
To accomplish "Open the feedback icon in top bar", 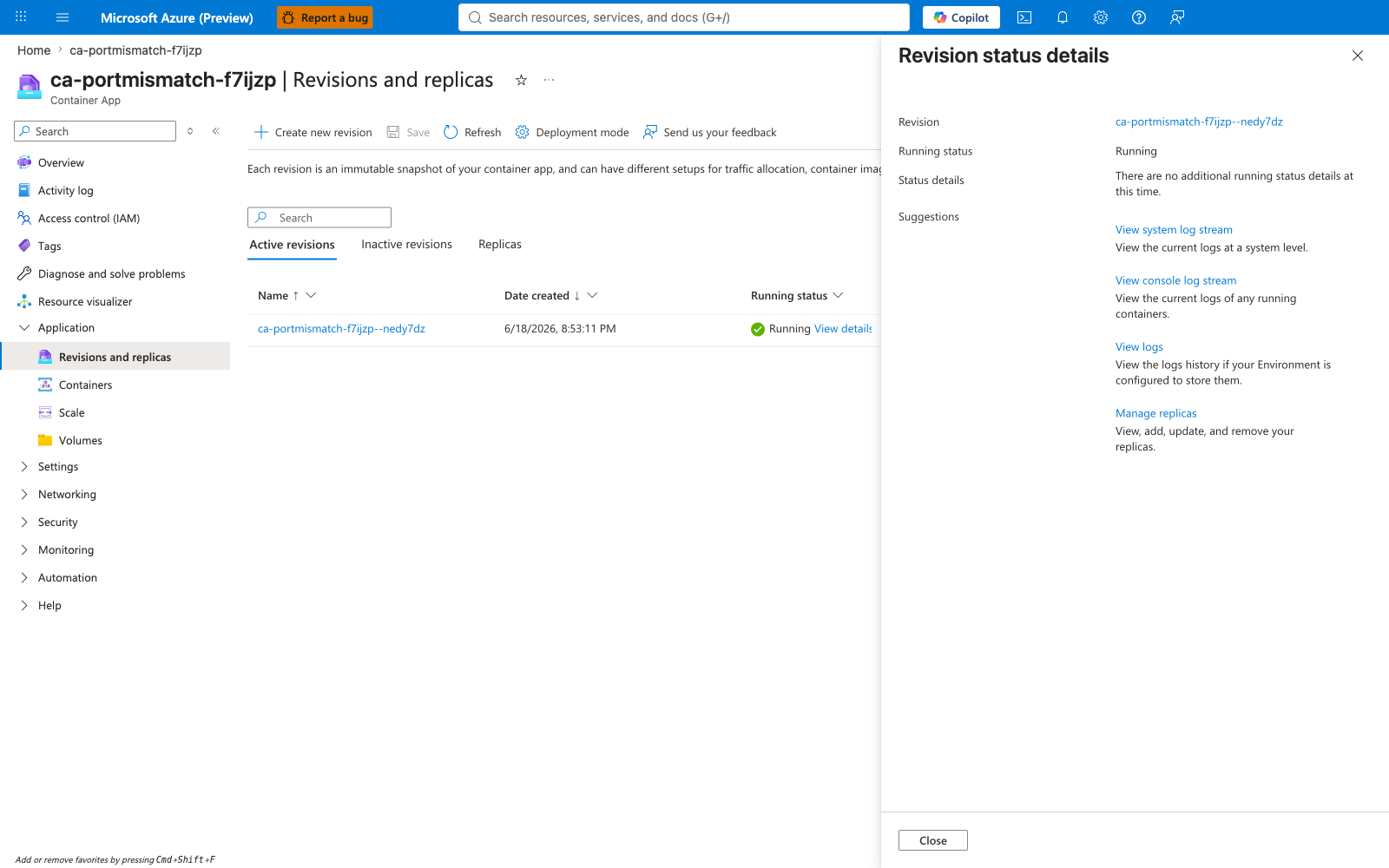I will [1177, 17].
